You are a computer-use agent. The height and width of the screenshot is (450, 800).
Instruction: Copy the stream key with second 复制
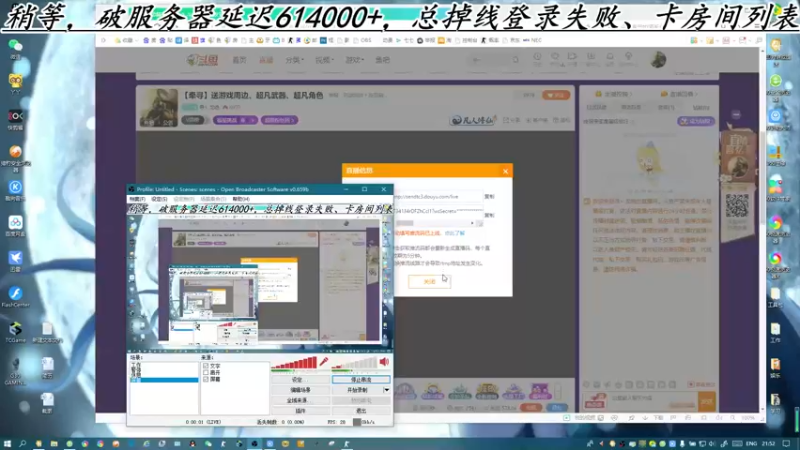(489, 215)
